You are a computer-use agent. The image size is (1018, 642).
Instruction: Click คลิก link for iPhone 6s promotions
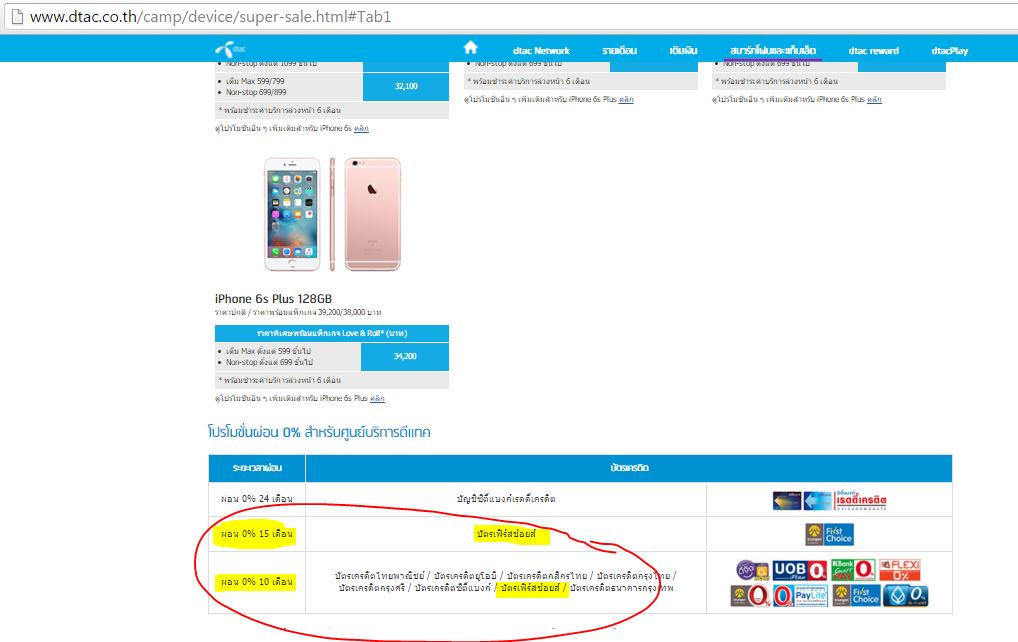pos(361,129)
